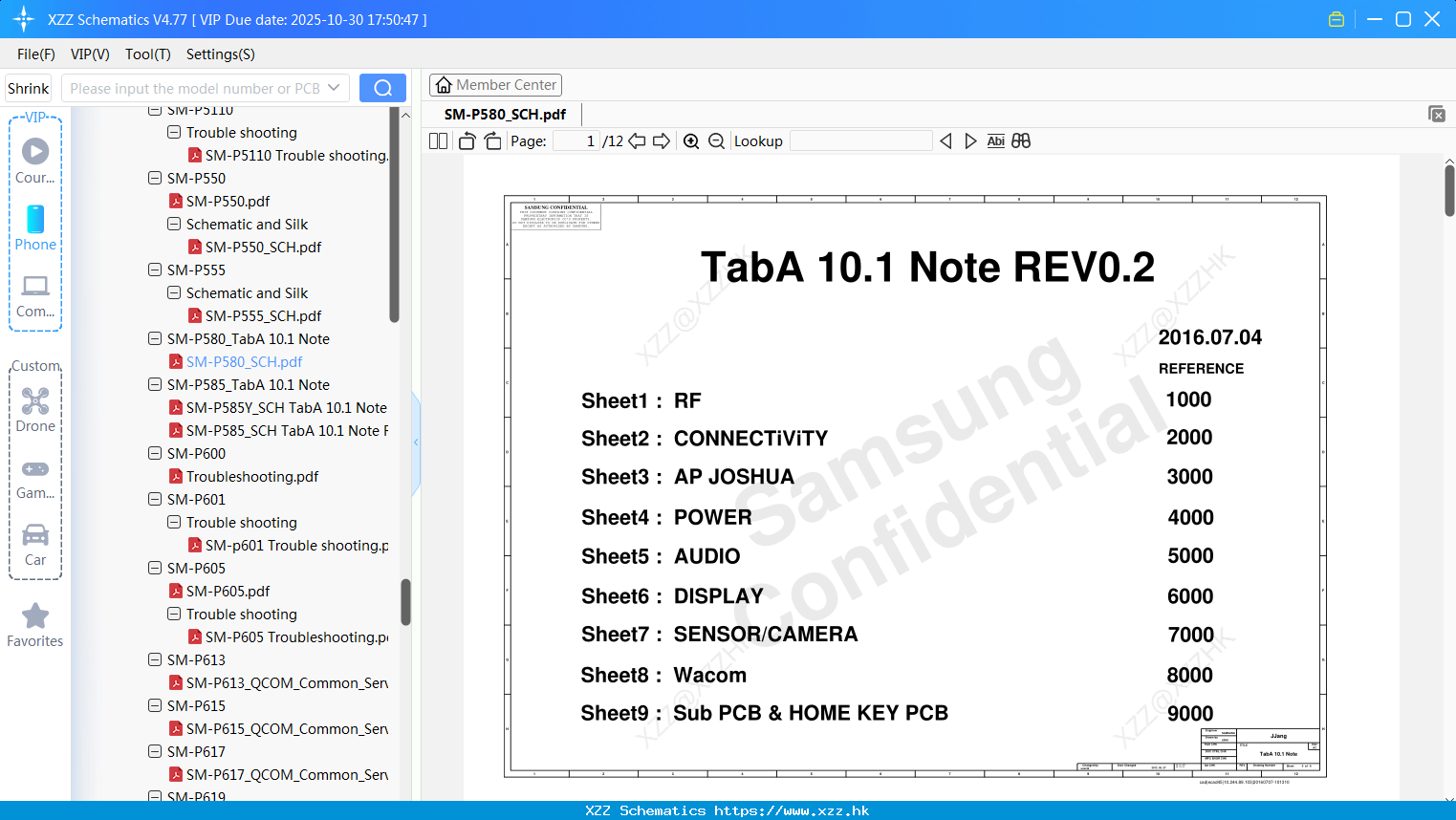Click the Lookup text field
The width and height of the screenshot is (1456, 820).
click(861, 141)
